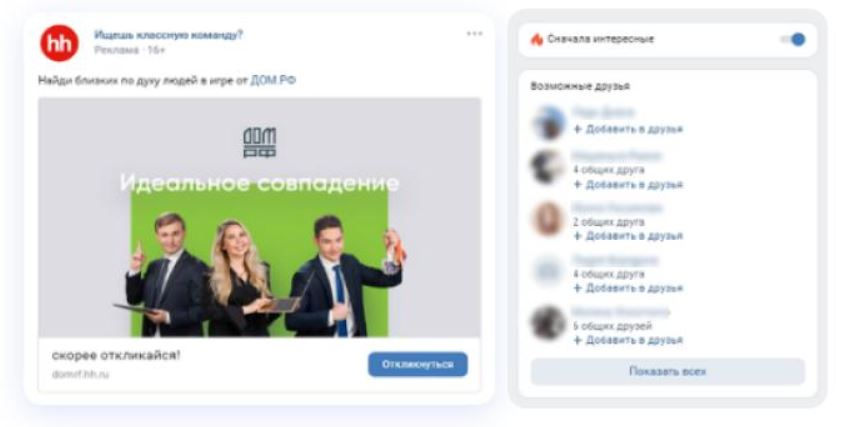858x427 pixels.
Task: Click the Показать всех button
Action: click(668, 372)
